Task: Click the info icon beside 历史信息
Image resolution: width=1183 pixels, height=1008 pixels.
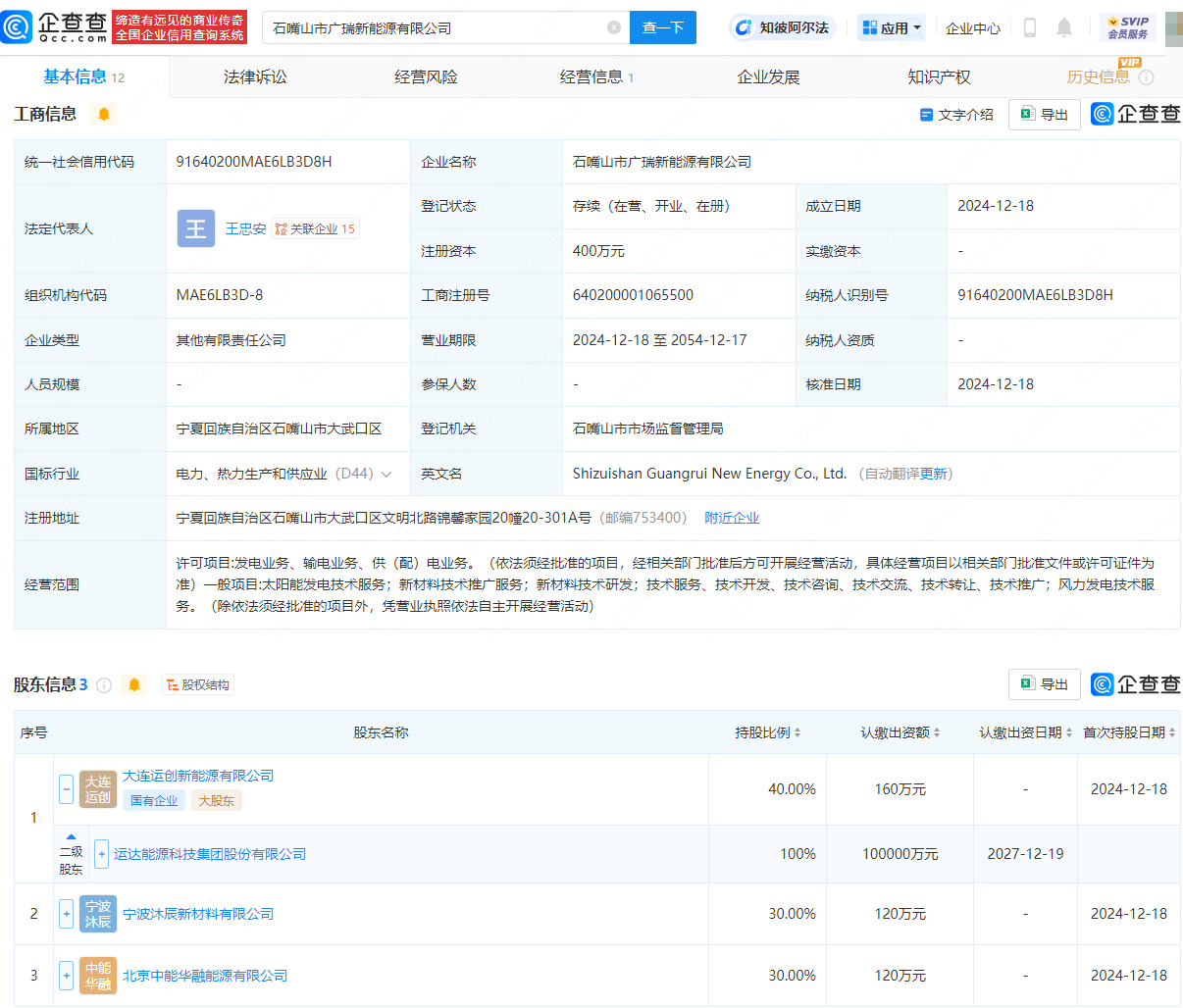Action: [x=1147, y=77]
